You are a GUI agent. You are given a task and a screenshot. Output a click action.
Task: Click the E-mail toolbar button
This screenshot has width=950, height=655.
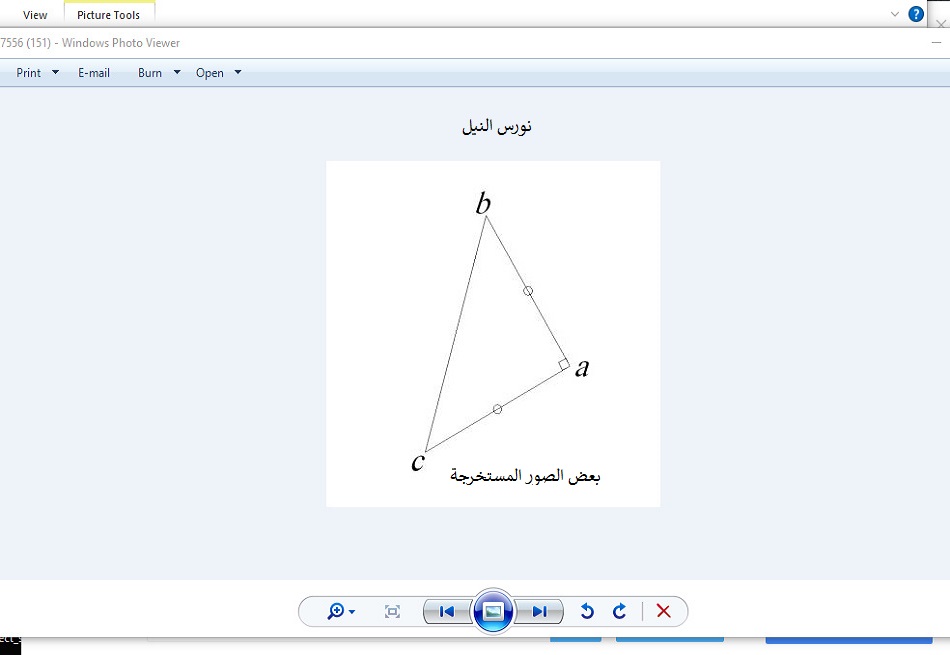[x=94, y=73]
